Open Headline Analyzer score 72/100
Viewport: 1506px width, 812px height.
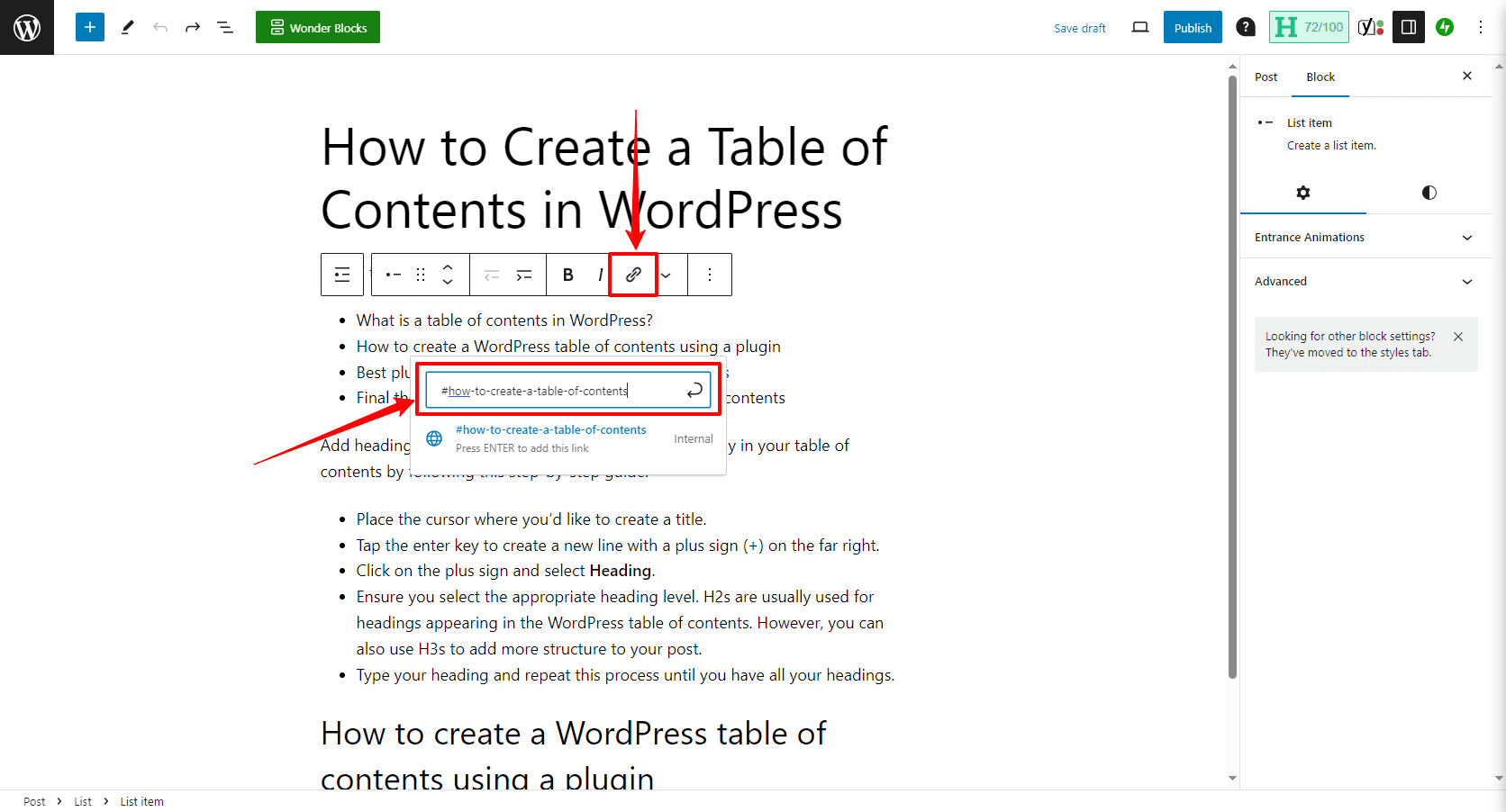(x=1309, y=27)
